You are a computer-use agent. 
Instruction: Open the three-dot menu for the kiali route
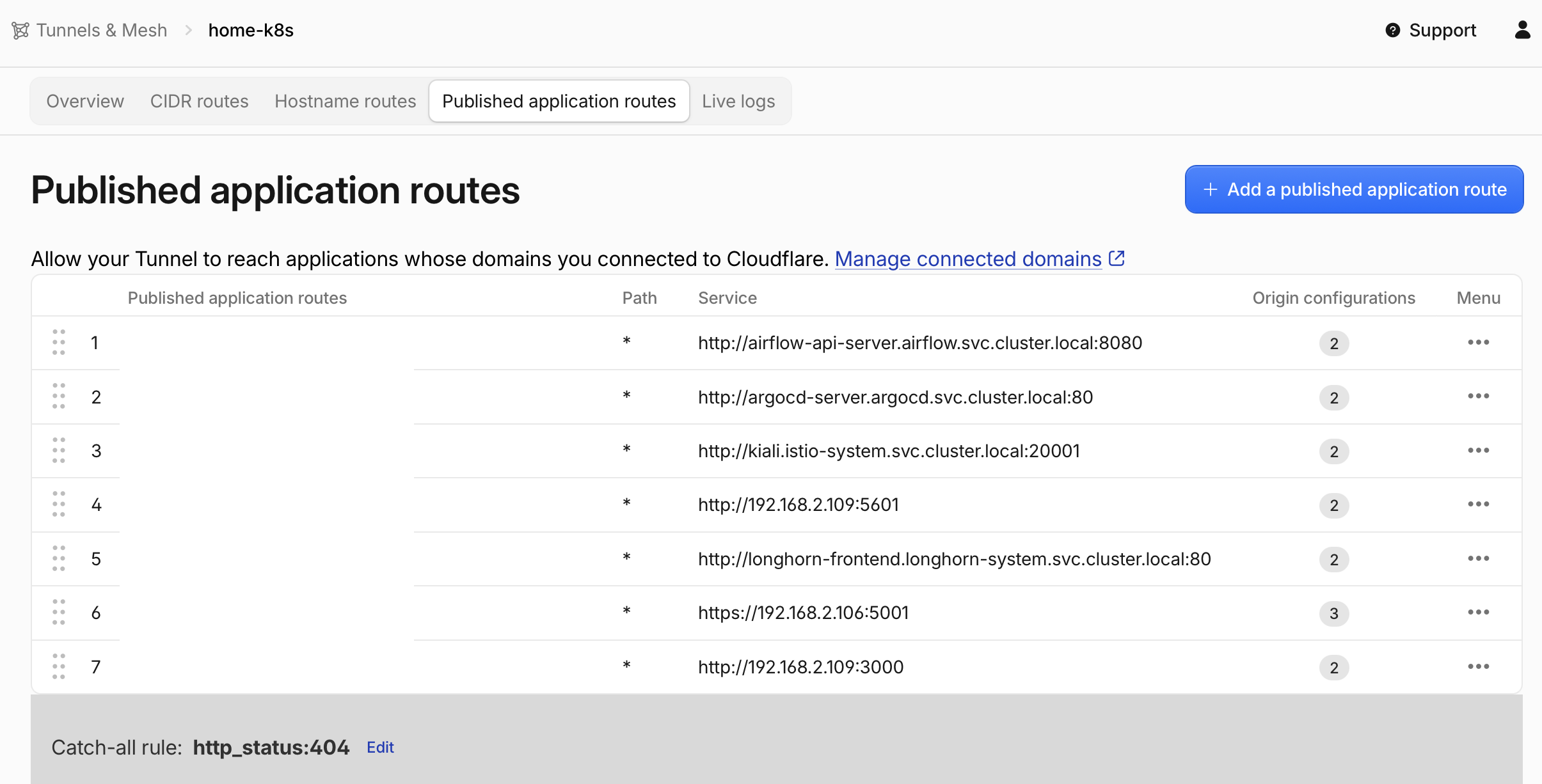[x=1479, y=451]
